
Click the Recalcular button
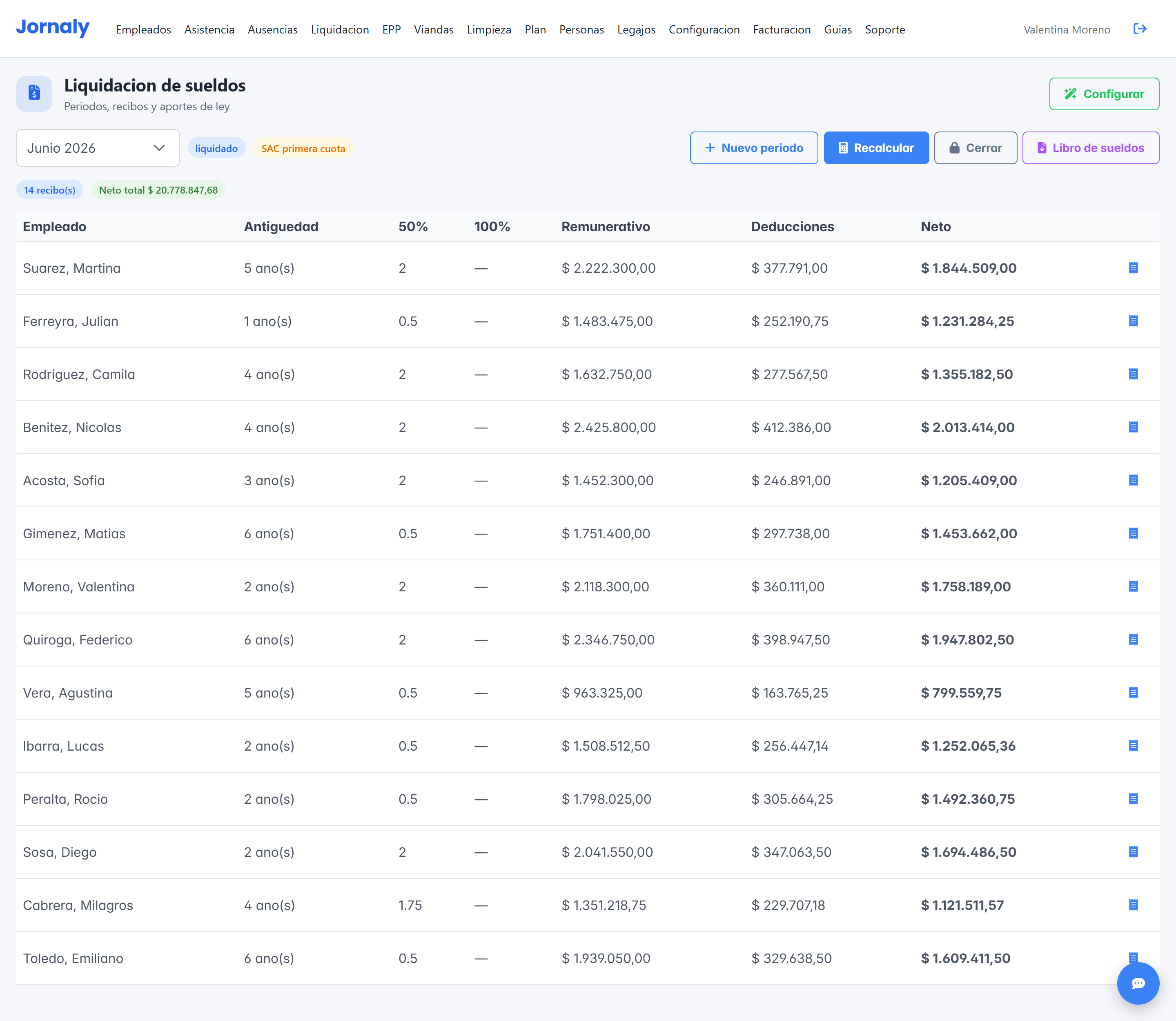(876, 148)
